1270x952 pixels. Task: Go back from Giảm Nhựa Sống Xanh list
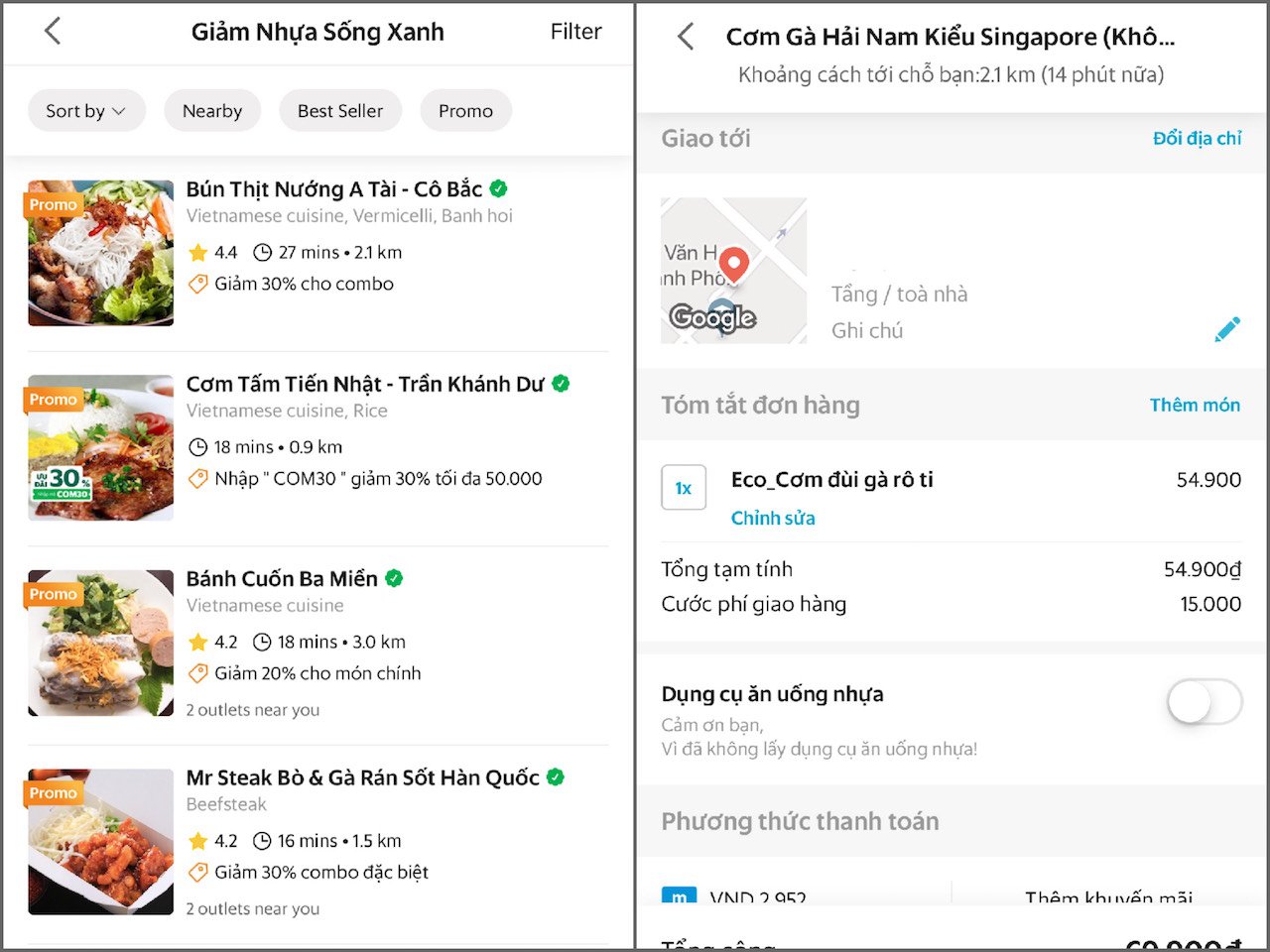(x=53, y=32)
